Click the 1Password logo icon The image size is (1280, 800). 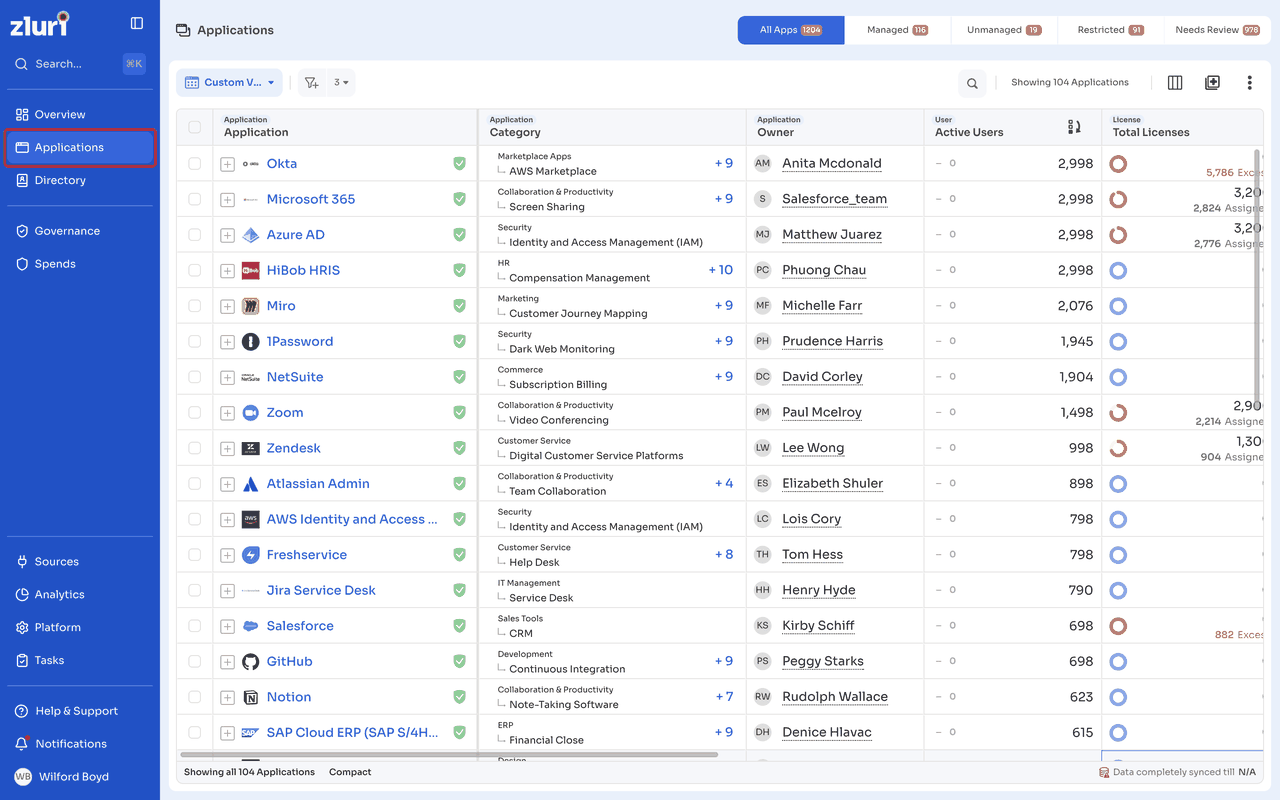pos(251,341)
